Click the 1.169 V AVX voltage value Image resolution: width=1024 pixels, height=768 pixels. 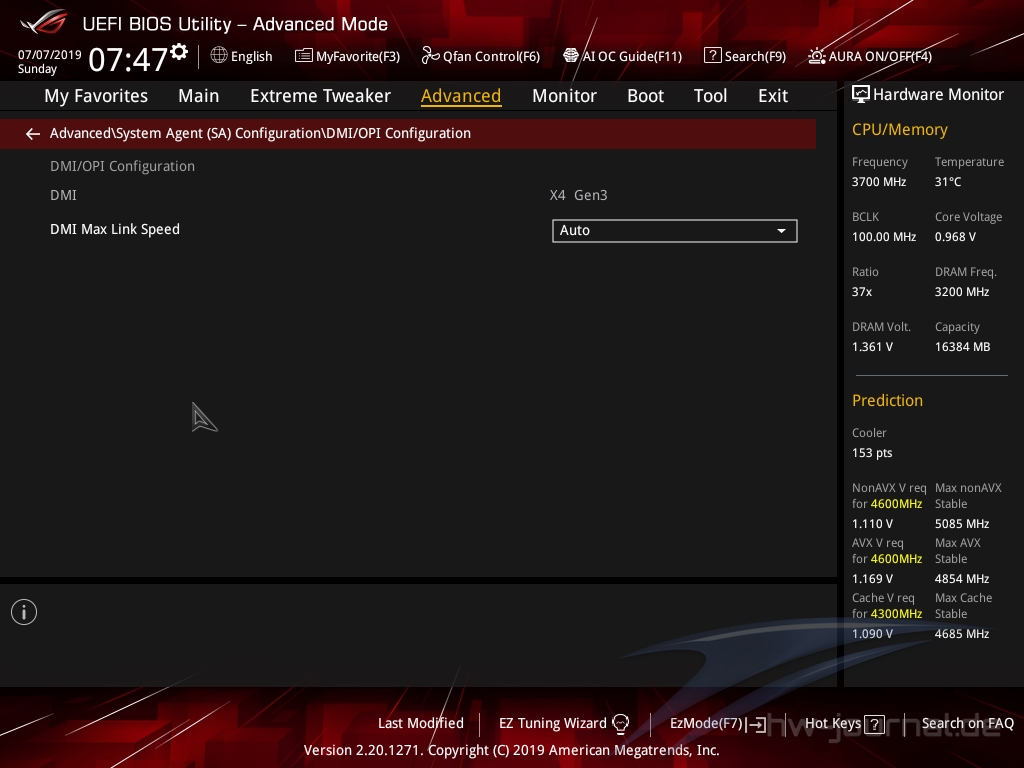[x=872, y=579]
